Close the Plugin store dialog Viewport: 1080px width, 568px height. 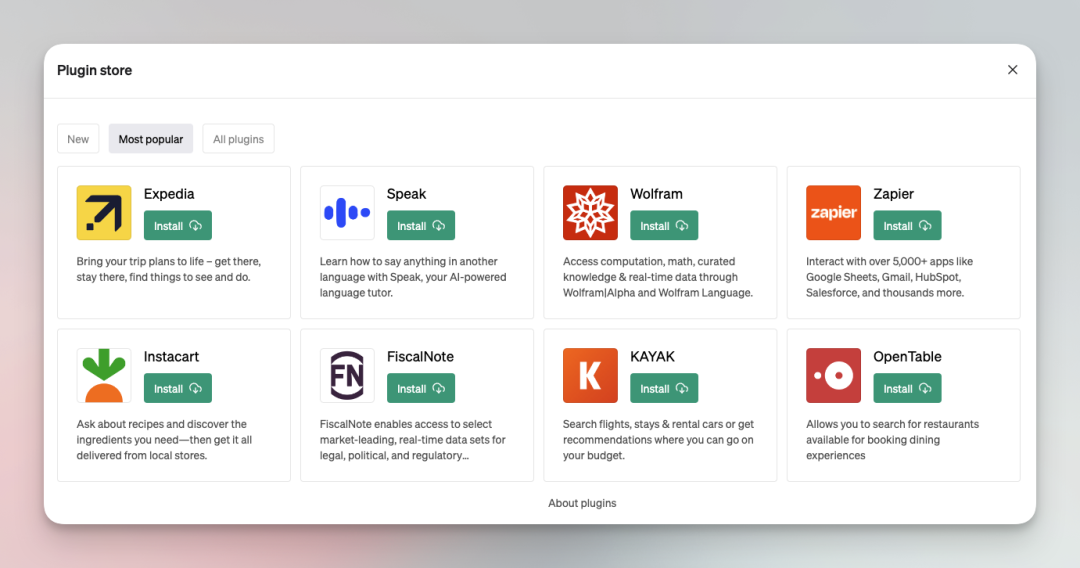click(x=1012, y=70)
